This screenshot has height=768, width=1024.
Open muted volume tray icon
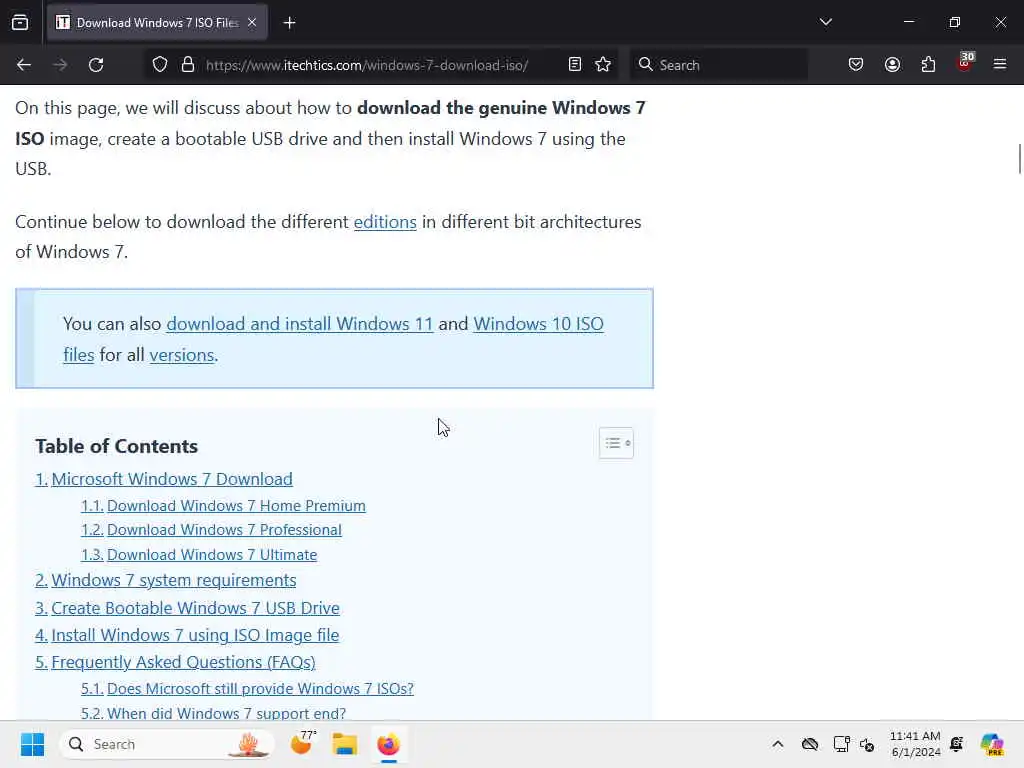[x=867, y=744]
